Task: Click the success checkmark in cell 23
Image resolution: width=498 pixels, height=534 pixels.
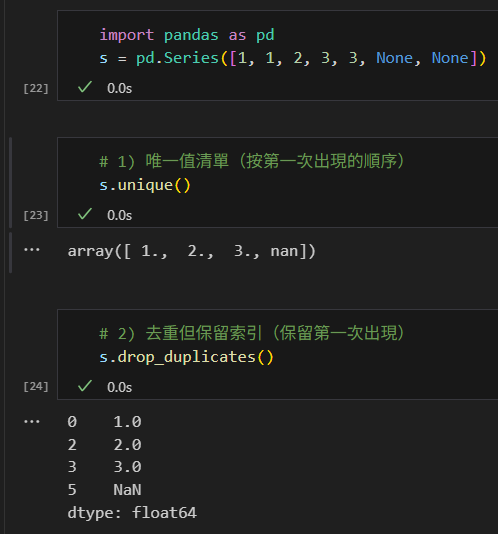Action: (x=85, y=214)
